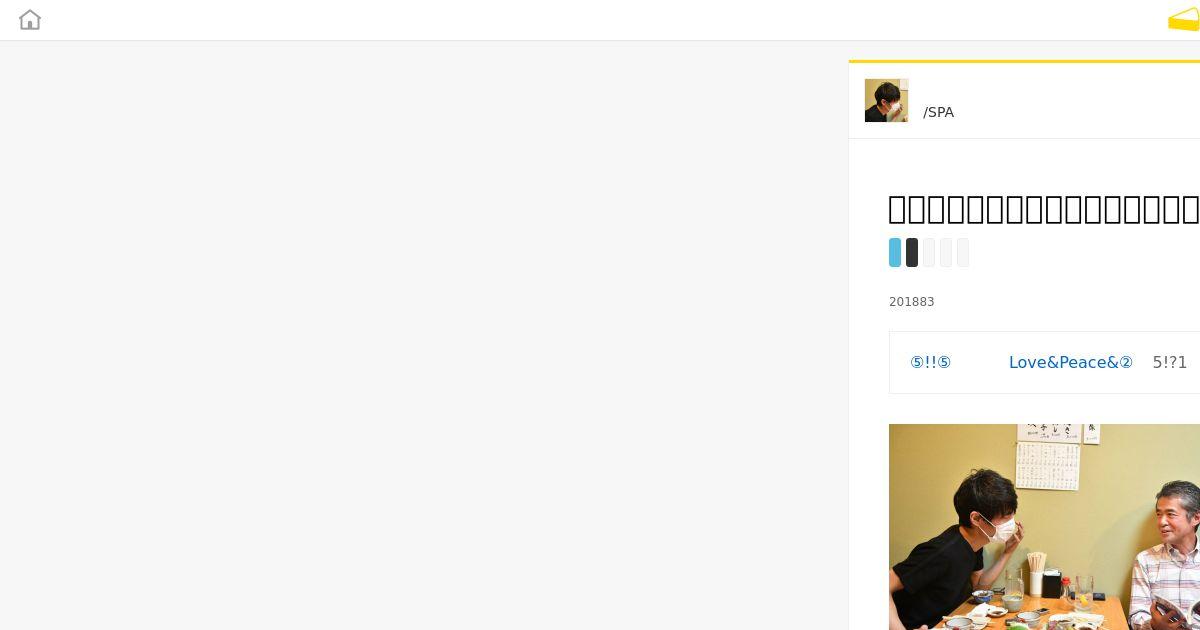
Task: Click the home icon in top bar
Action: pyautogui.click(x=30, y=20)
